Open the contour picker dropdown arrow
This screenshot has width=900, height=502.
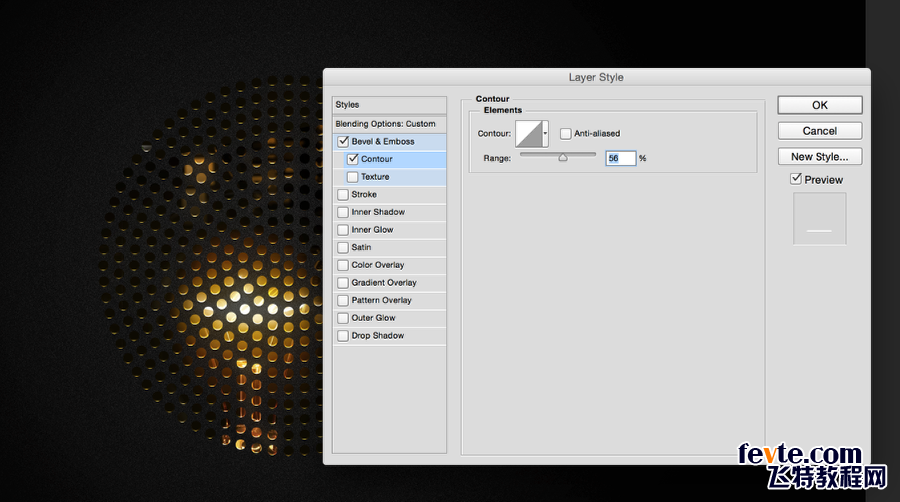point(545,134)
